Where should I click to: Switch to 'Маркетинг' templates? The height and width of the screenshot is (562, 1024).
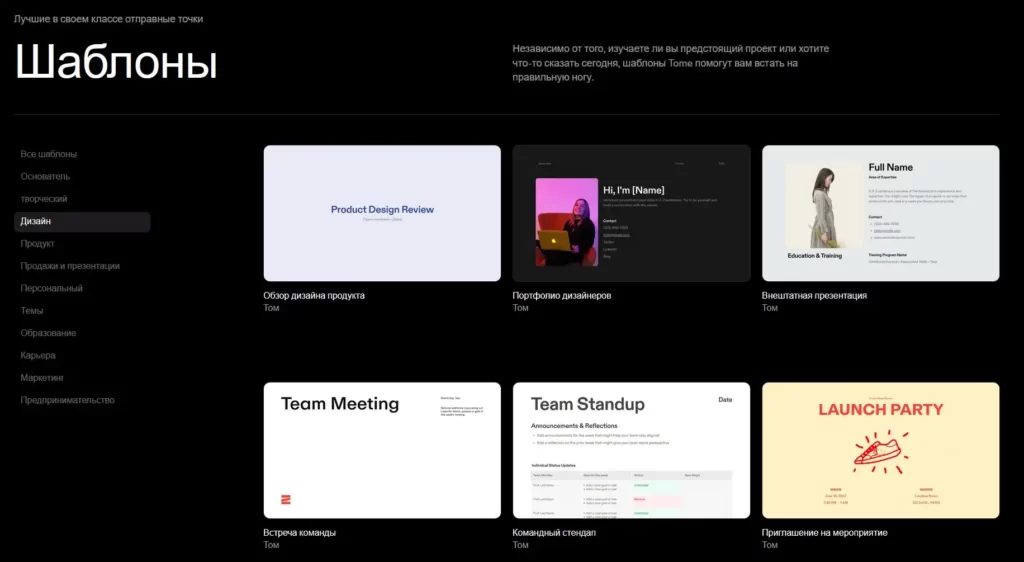(x=42, y=378)
